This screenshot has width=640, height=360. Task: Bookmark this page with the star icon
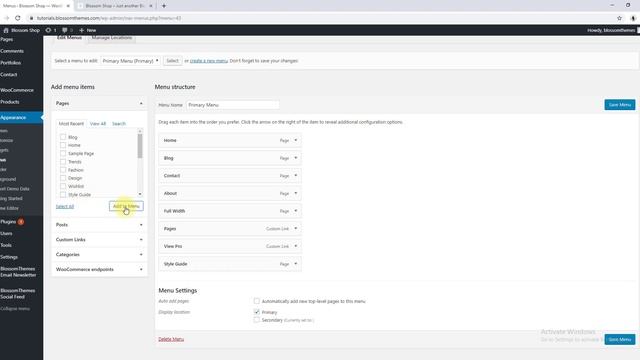tap(619, 18)
